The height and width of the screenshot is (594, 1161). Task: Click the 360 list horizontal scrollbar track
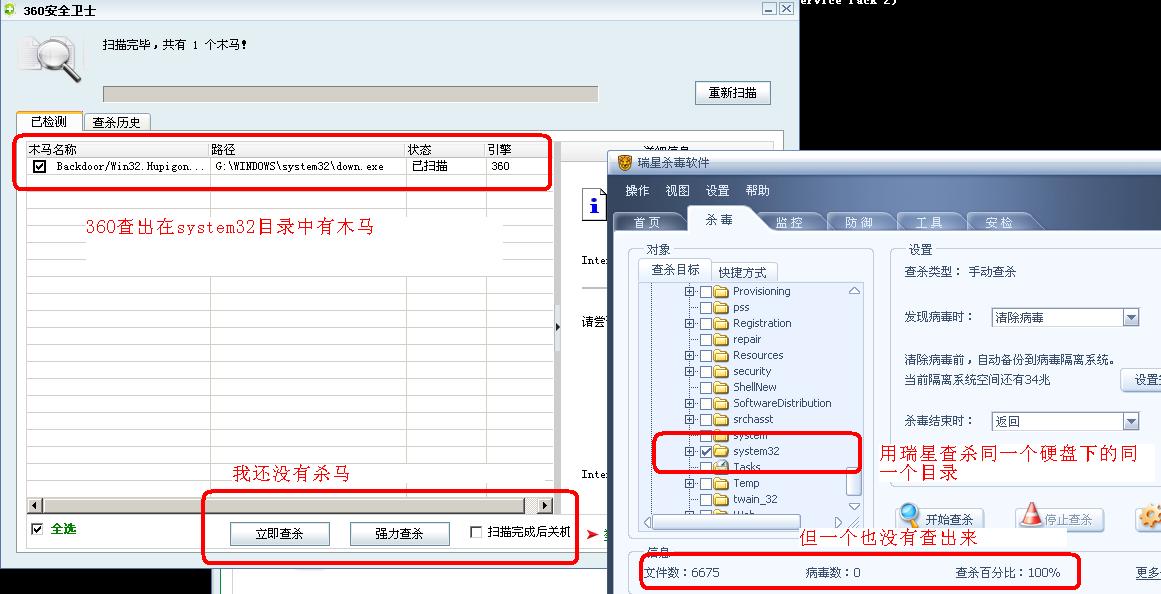coord(289,506)
